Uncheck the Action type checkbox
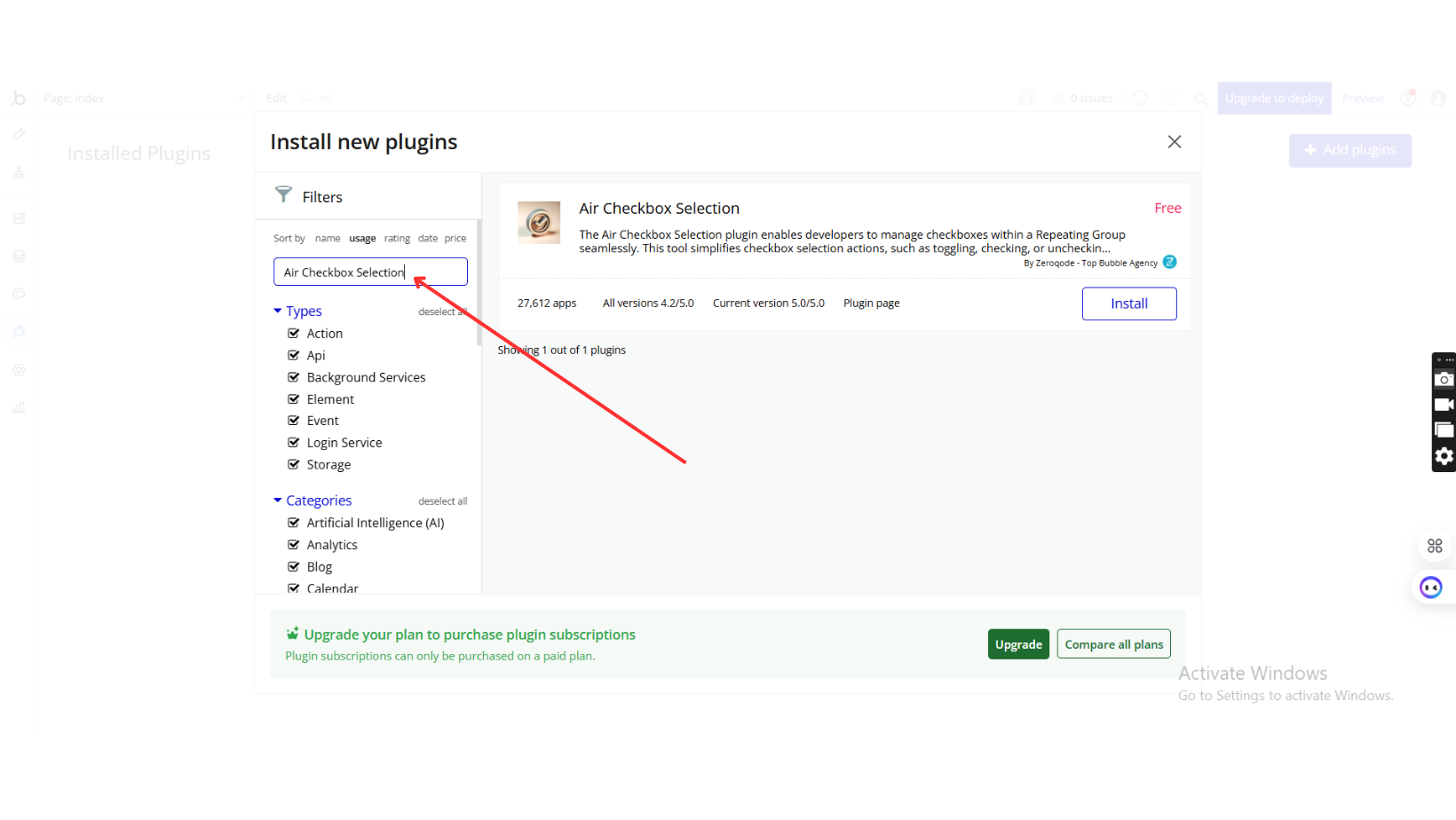1456x820 pixels. tap(294, 334)
